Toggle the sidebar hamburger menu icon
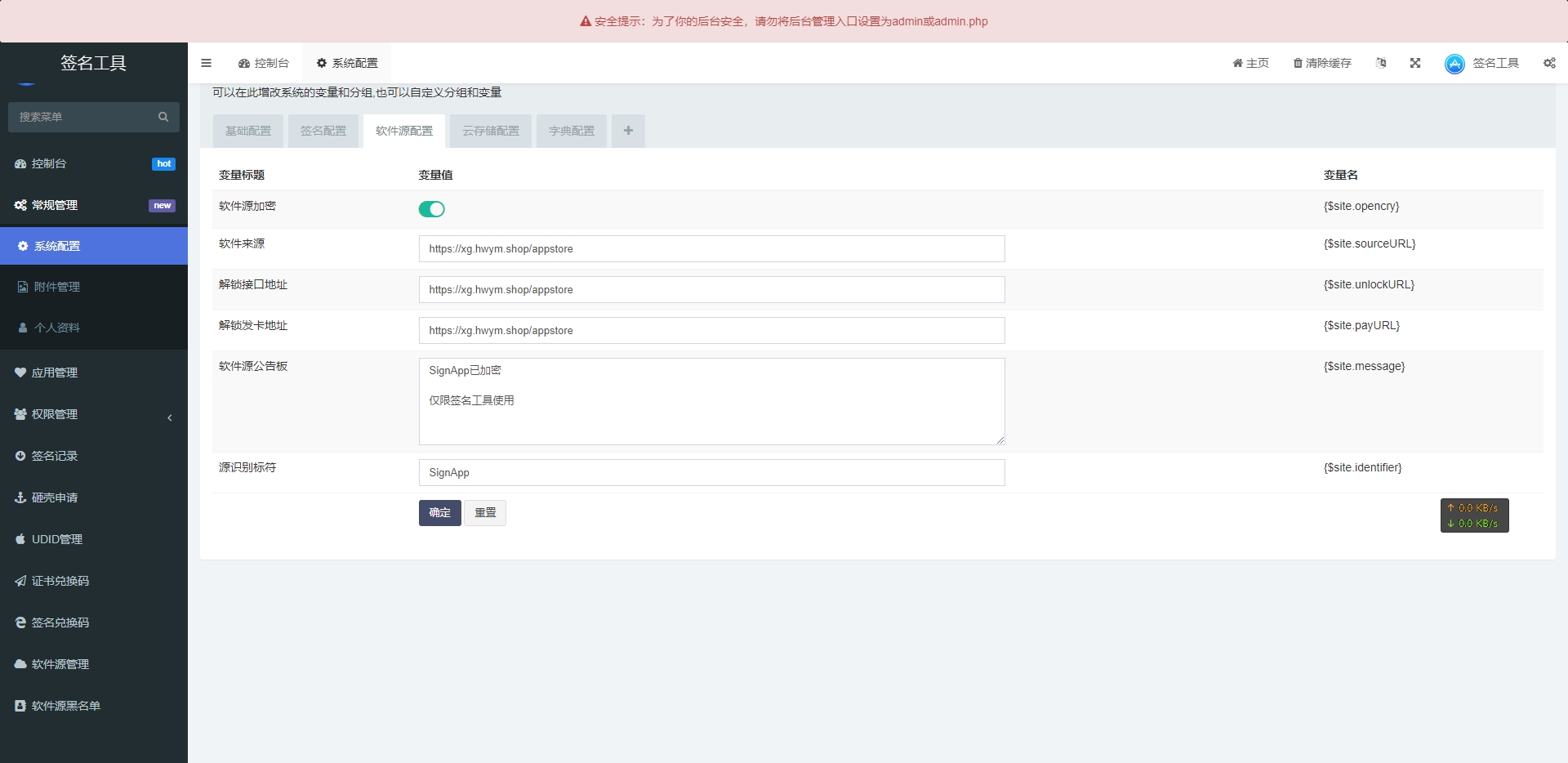 click(206, 63)
